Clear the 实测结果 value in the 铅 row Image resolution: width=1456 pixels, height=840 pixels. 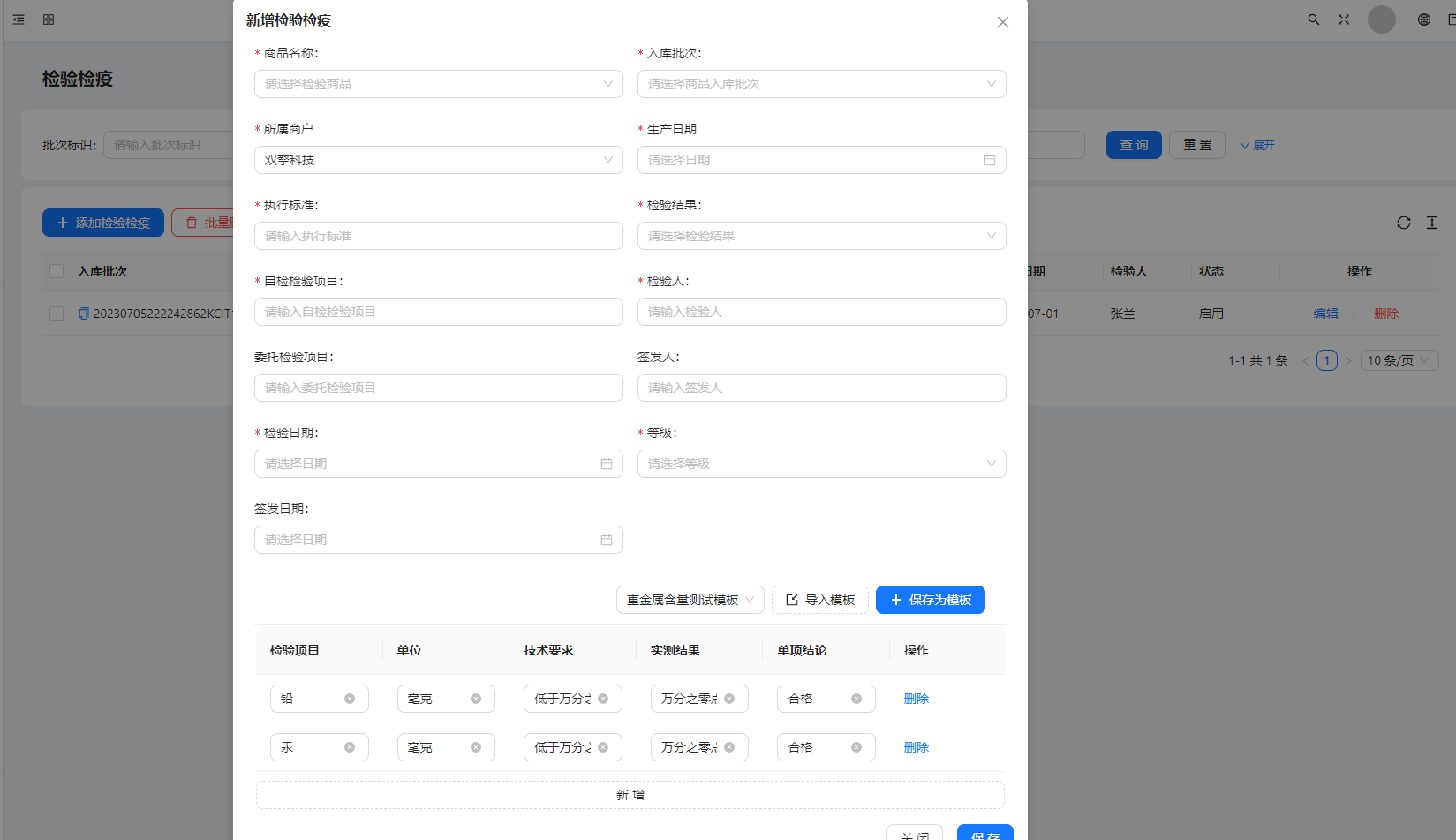click(x=729, y=699)
